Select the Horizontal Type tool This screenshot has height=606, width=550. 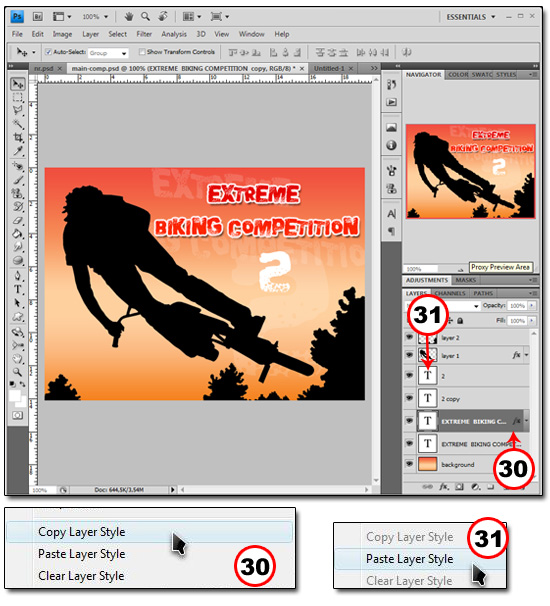click(x=17, y=289)
